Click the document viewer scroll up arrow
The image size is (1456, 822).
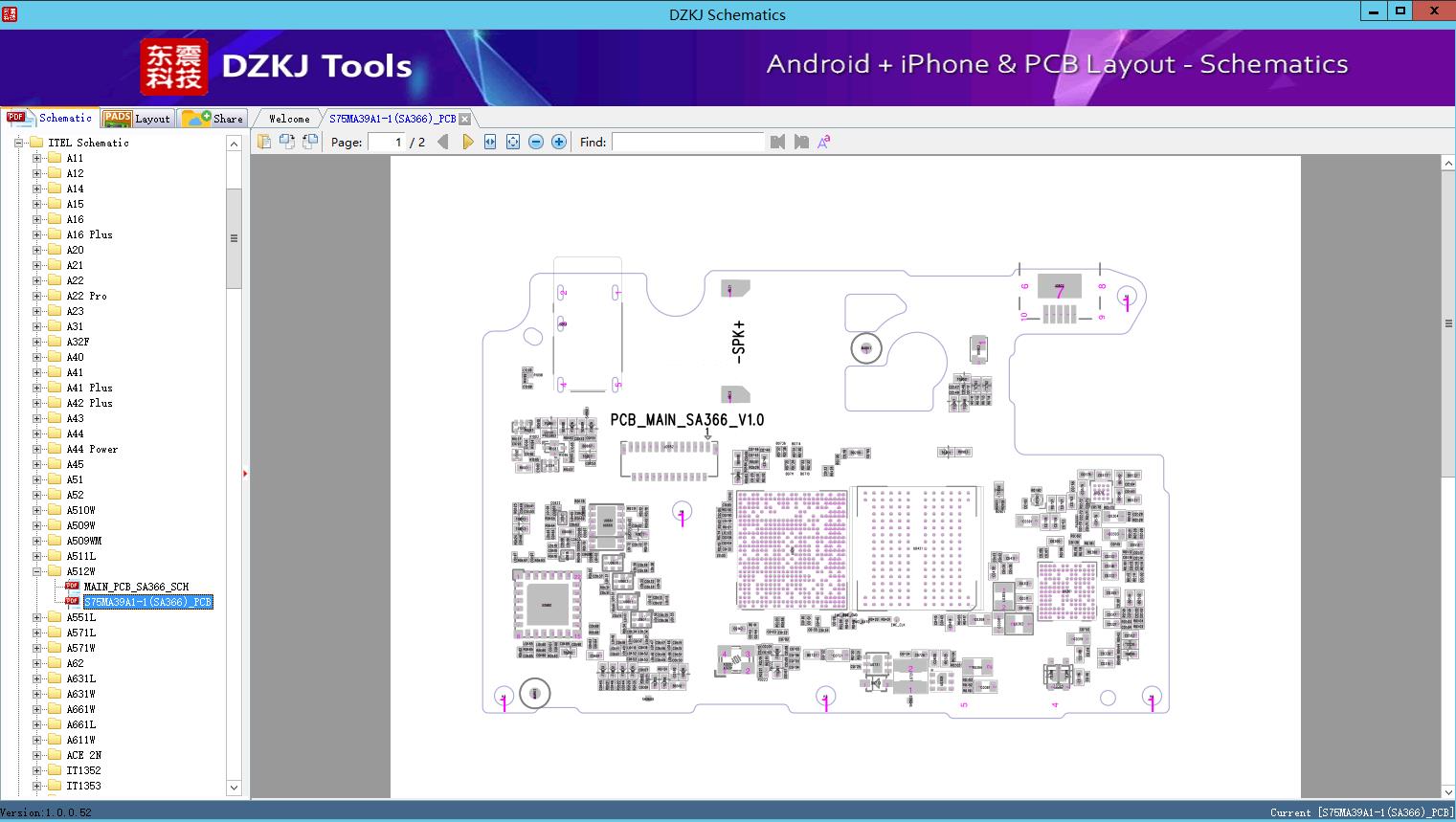[x=1448, y=164]
